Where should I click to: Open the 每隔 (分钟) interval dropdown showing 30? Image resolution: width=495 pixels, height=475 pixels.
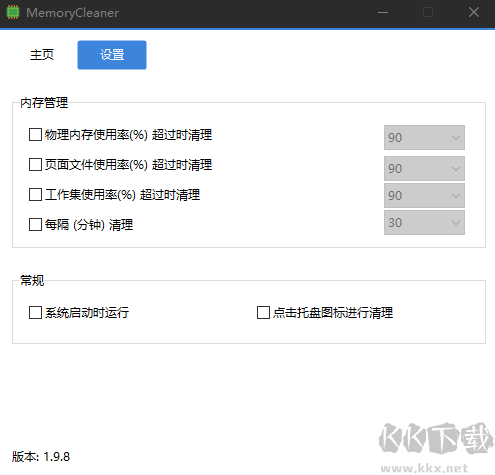(x=424, y=222)
